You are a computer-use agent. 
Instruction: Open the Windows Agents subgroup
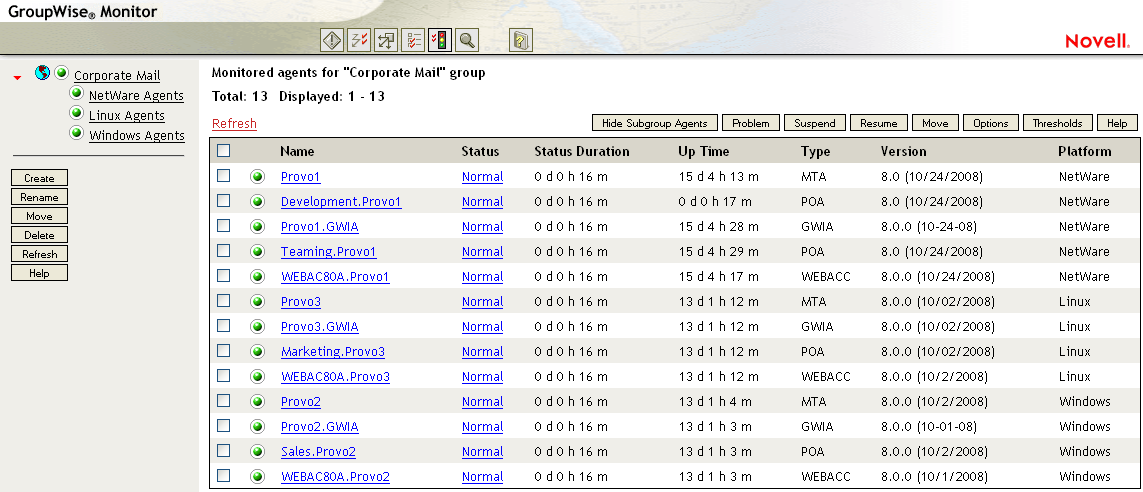click(137, 136)
